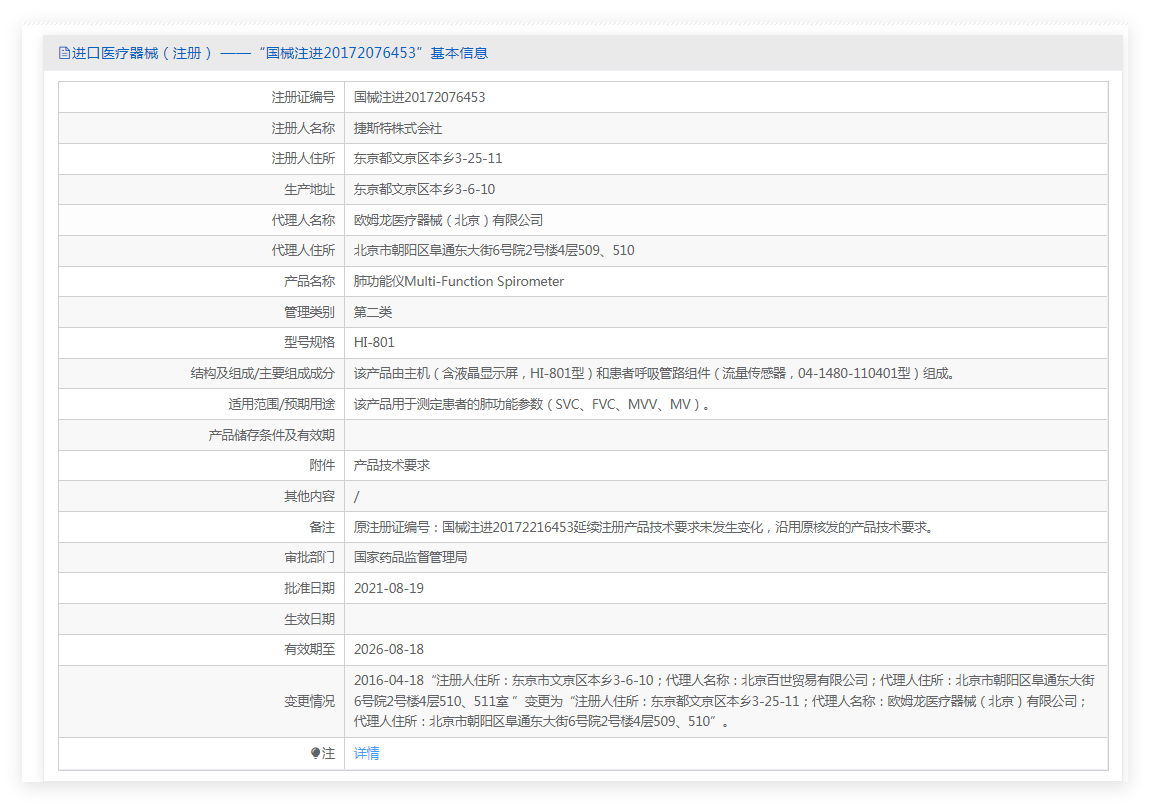This screenshot has height=804, width=1150.
Task: Click the 结构及组成/主要组成成分 label
Action: tap(263, 373)
